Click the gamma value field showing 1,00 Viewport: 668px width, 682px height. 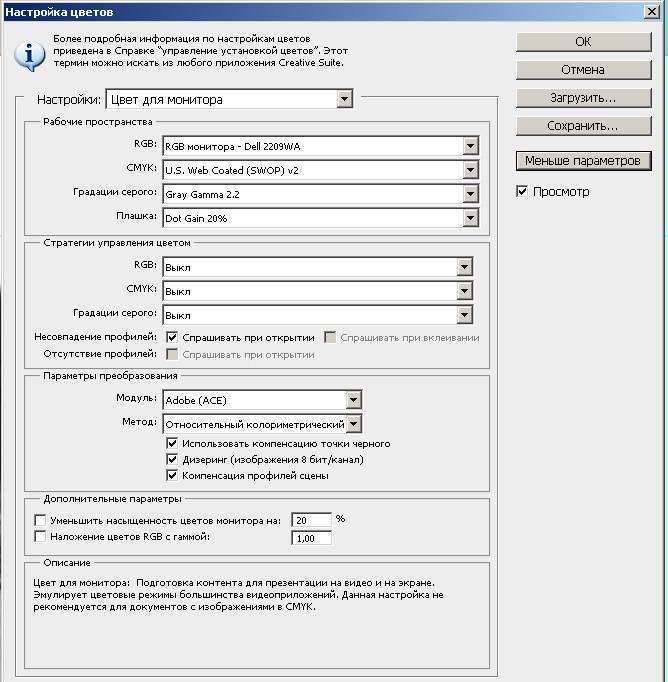(x=310, y=538)
